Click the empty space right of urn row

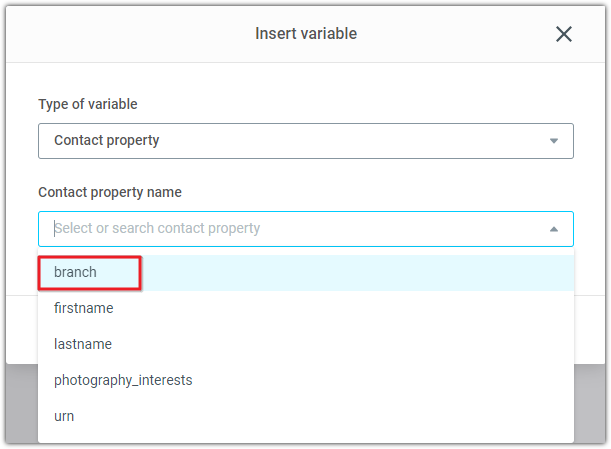(323, 416)
